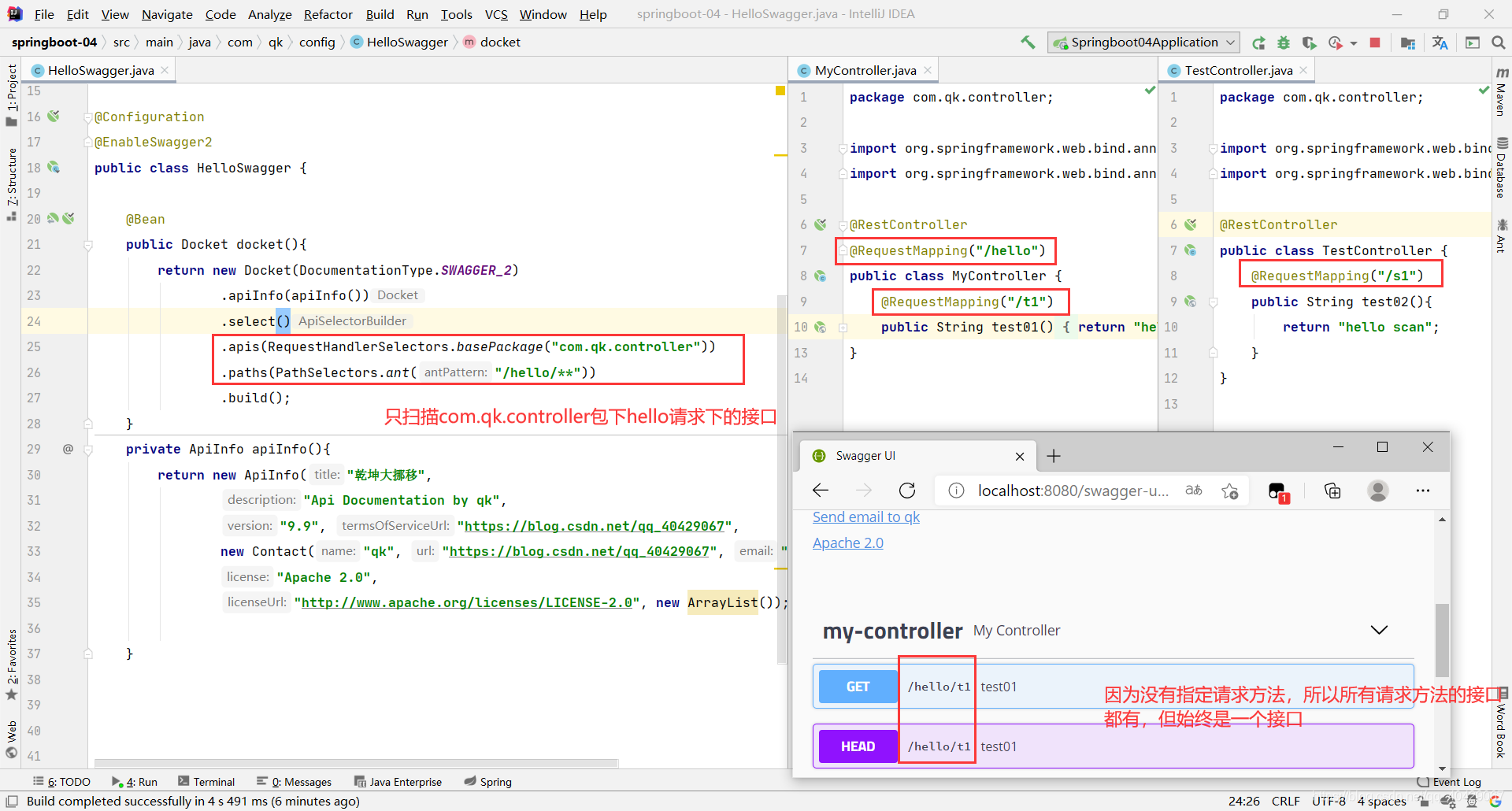The width and height of the screenshot is (1512, 811).
Task: Open the Event Log
Action: (1449, 782)
